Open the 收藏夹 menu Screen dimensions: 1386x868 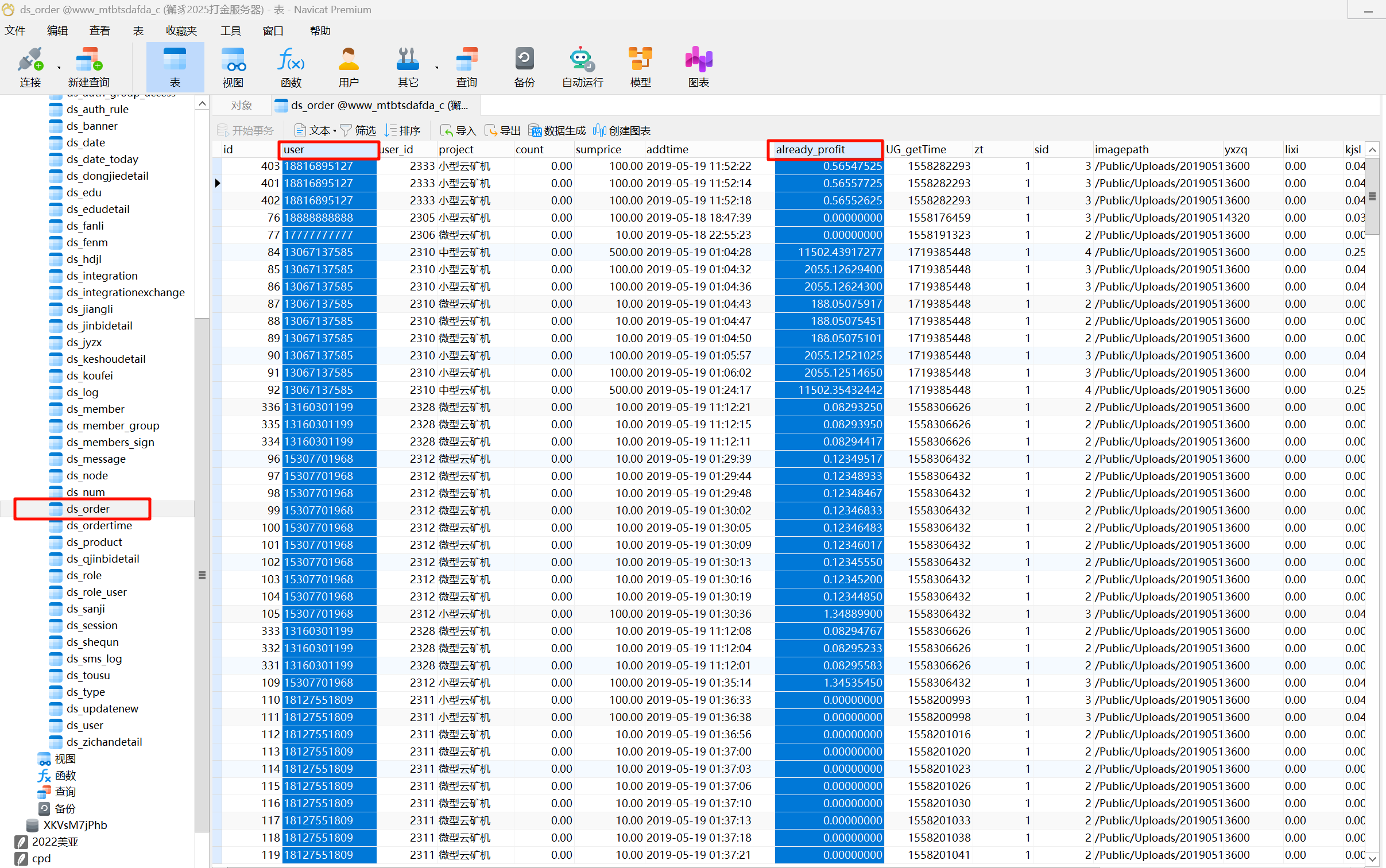pyautogui.click(x=181, y=31)
